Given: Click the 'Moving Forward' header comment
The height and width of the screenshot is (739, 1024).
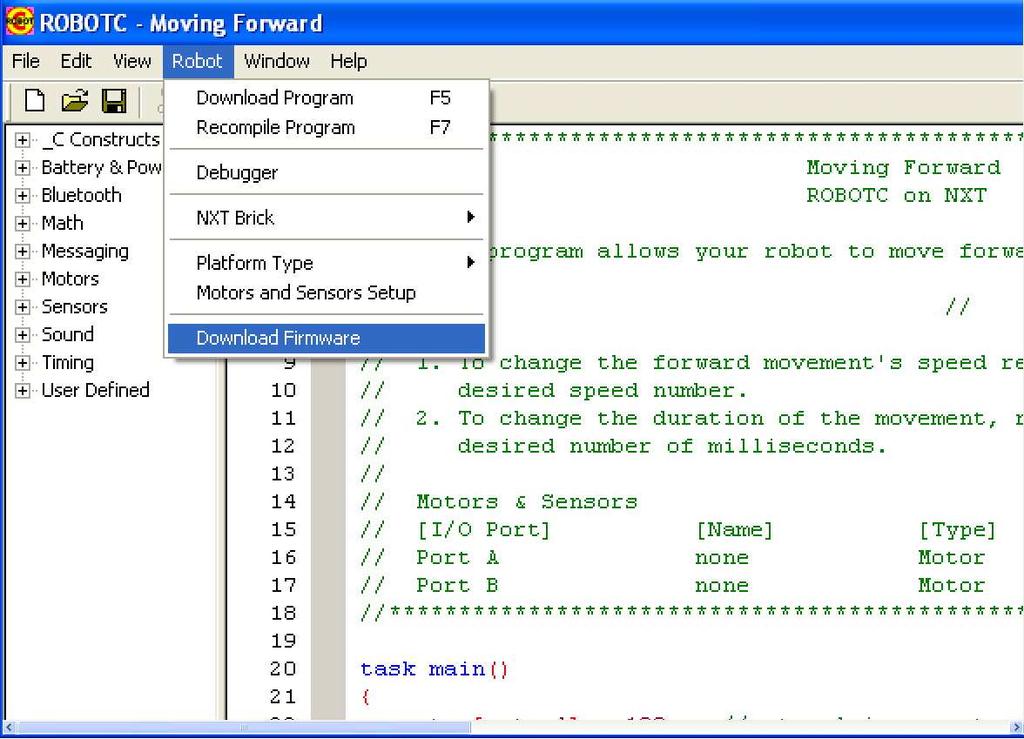Looking at the screenshot, I should [903, 168].
